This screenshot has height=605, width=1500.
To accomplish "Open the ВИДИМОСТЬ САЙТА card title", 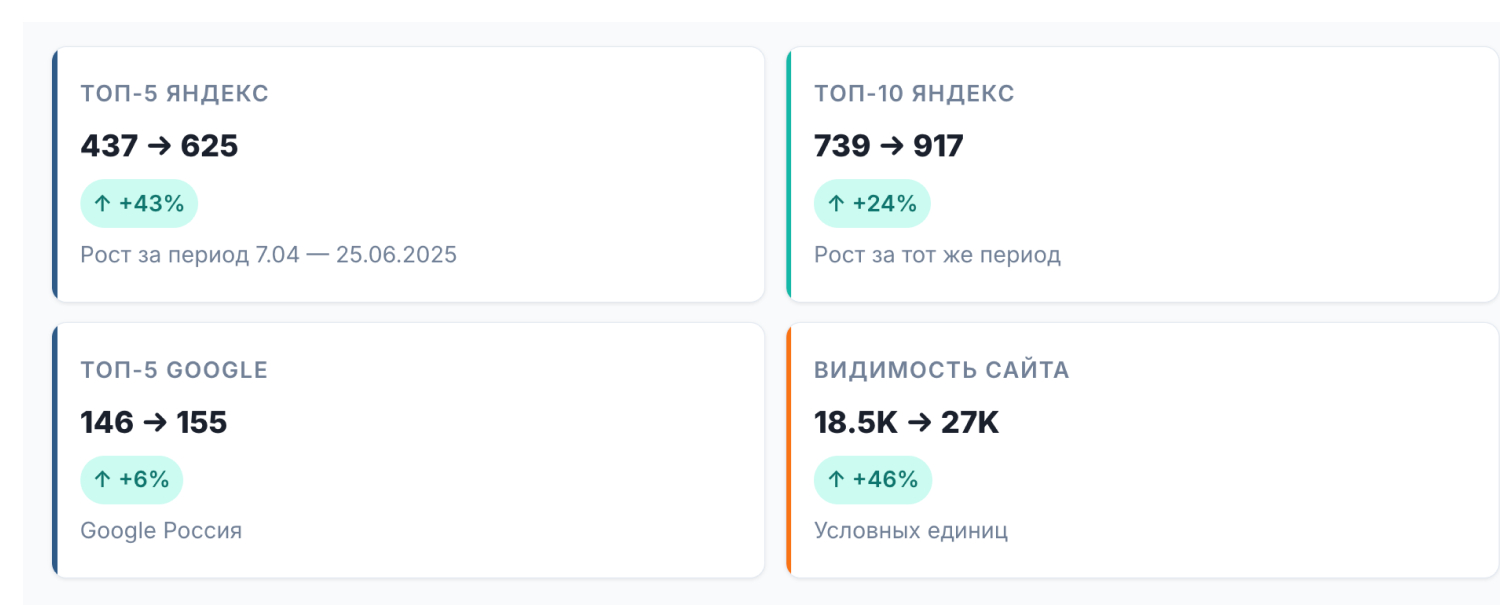I will [941, 370].
